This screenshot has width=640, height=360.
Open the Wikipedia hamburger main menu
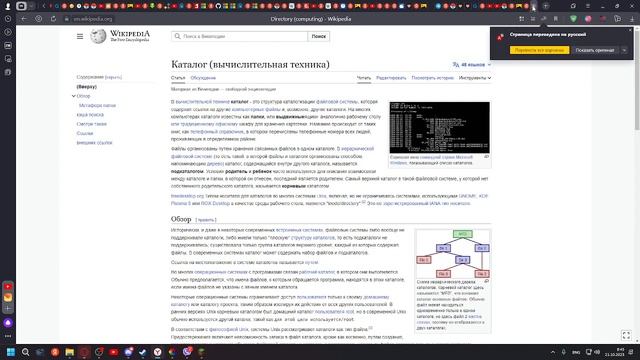tap(80, 36)
